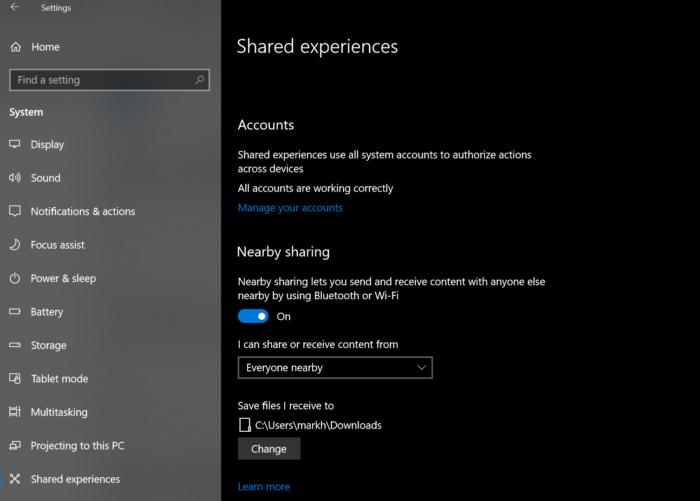The image size is (700, 501).
Task: Click the back arrow in Settings
Action: click(x=15, y=7)
